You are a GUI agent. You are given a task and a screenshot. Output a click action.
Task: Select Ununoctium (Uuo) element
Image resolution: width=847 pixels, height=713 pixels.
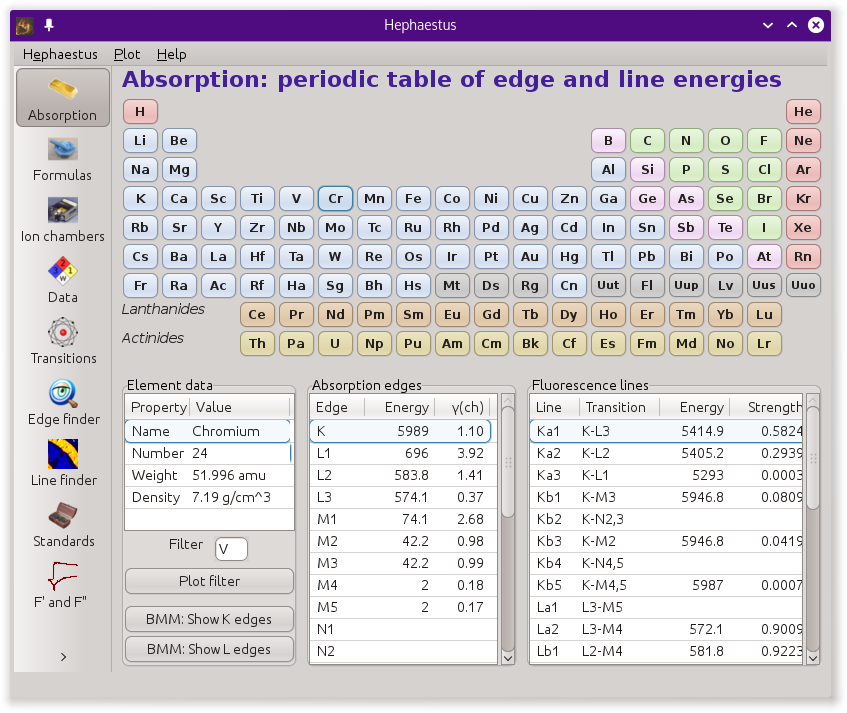[x=803, y=286]
